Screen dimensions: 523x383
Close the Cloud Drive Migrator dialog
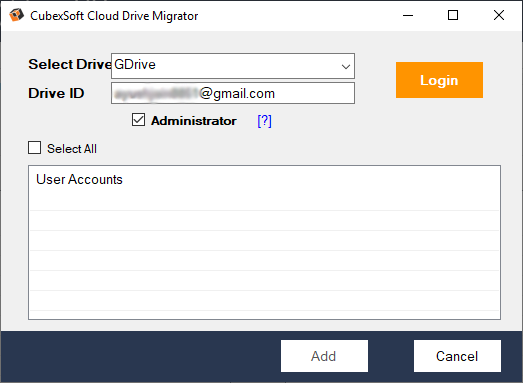(499, 15)
